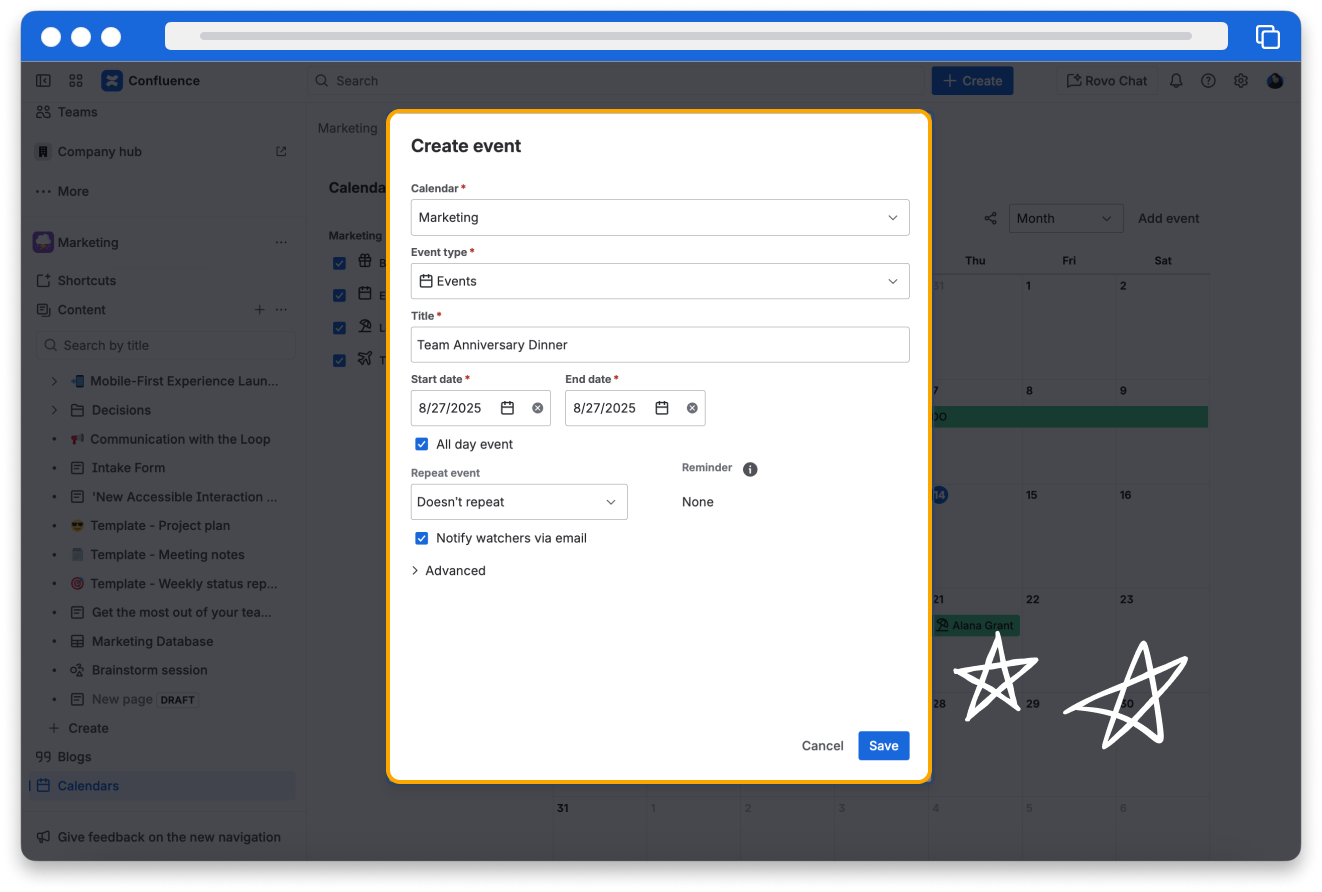Open Calendars in the sidebar
1322x892 pixels.
pyautogui.click(x=88, y=786)
